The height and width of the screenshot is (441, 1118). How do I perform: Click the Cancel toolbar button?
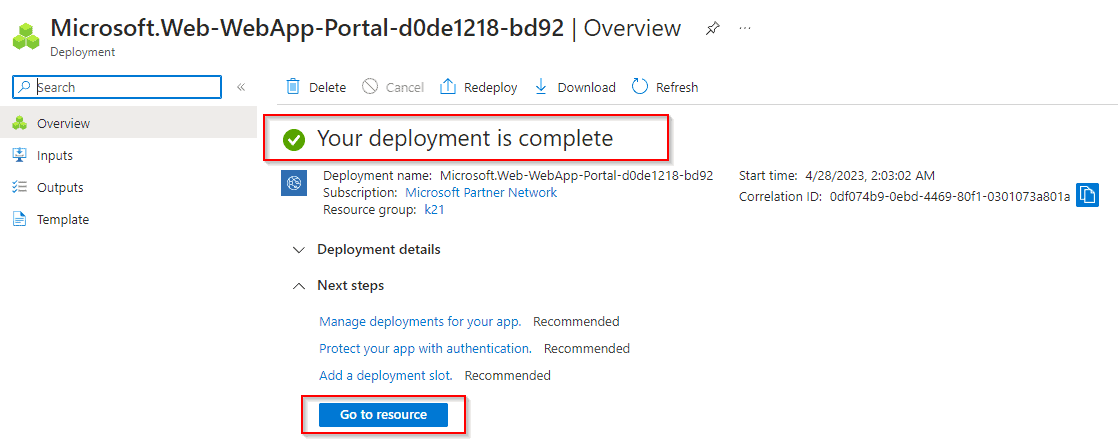[x=393, y=87]
